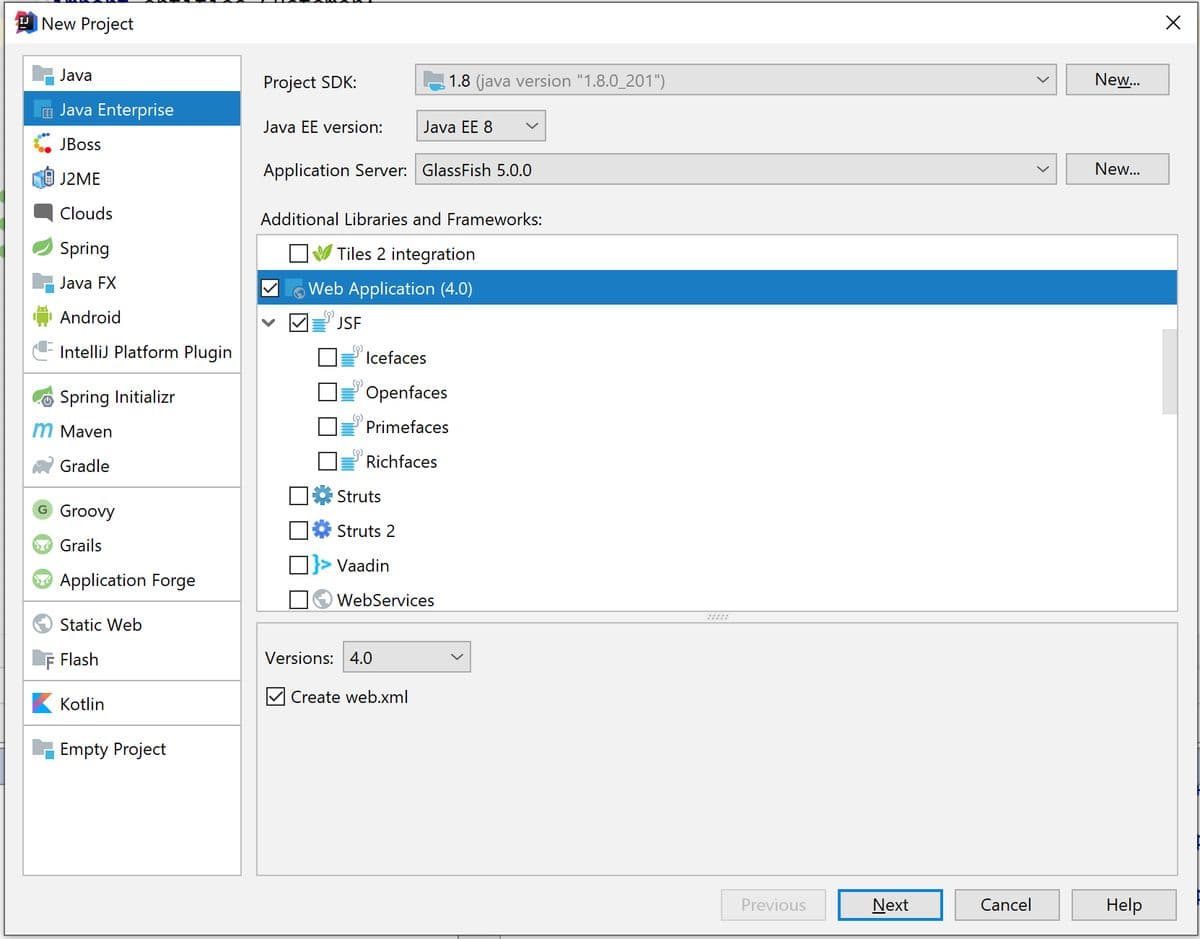The image size is (1200, 939).
Task: Tick the Richfaces checkbox
Action: [327, 461]
